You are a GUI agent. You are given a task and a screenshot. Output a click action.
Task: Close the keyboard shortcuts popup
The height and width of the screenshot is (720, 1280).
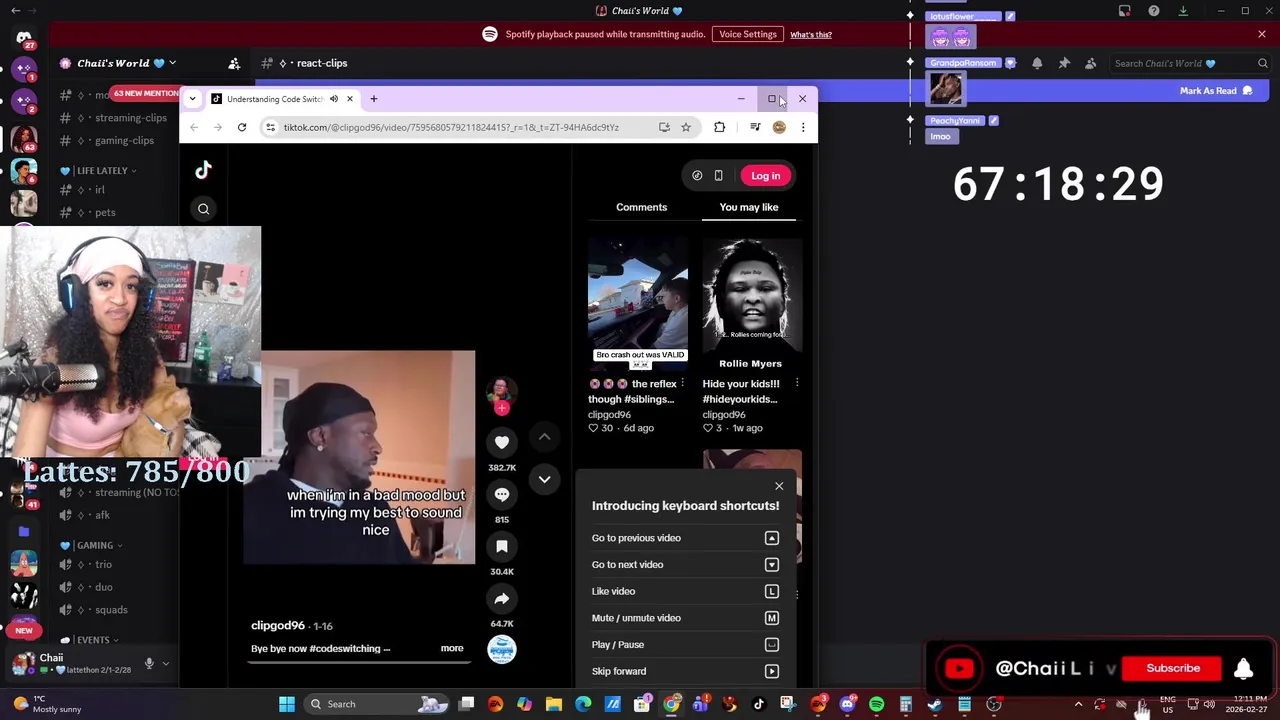click(x=779, y=486)
